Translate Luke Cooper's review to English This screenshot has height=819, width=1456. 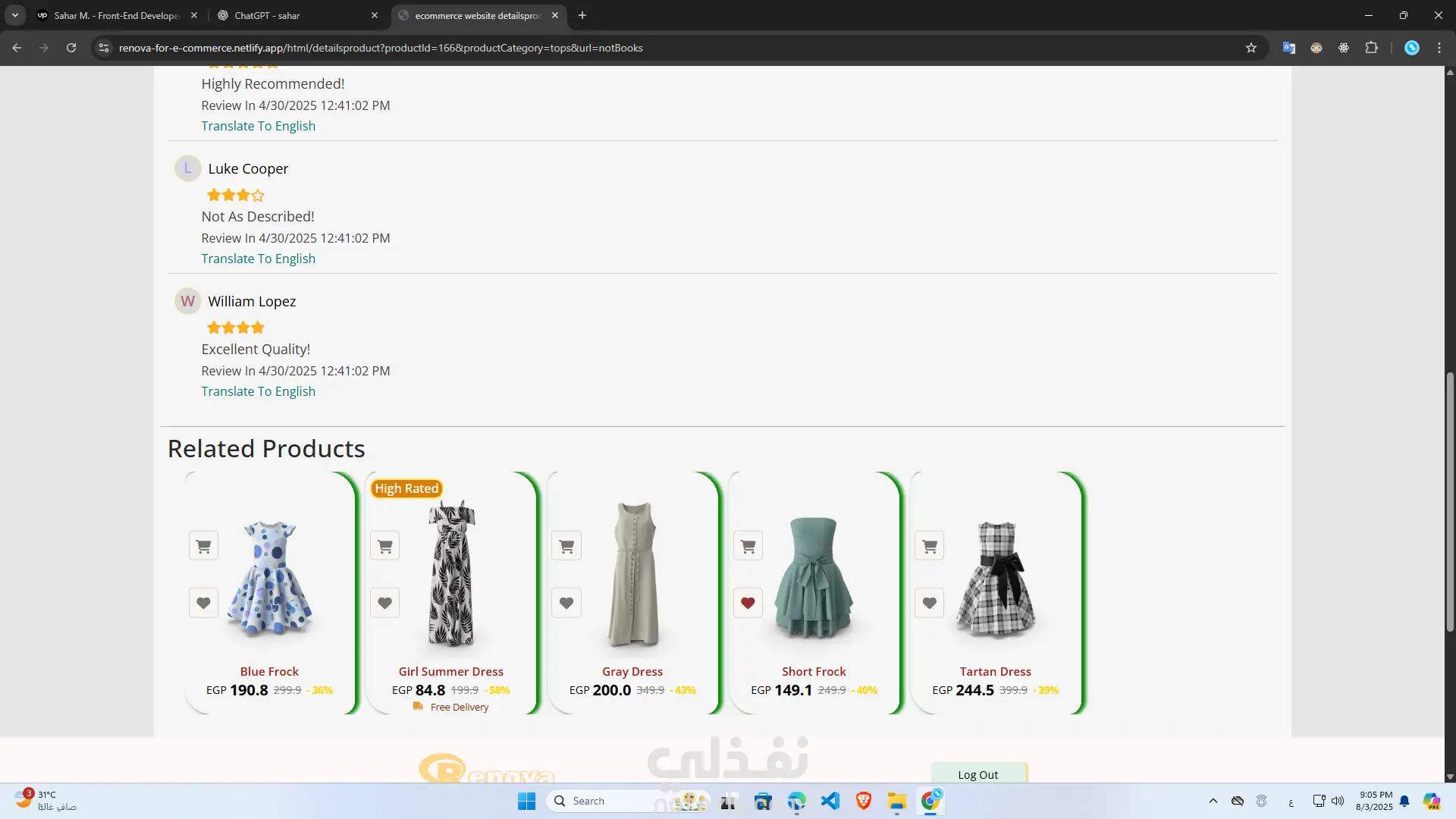[x=258, y=259]
